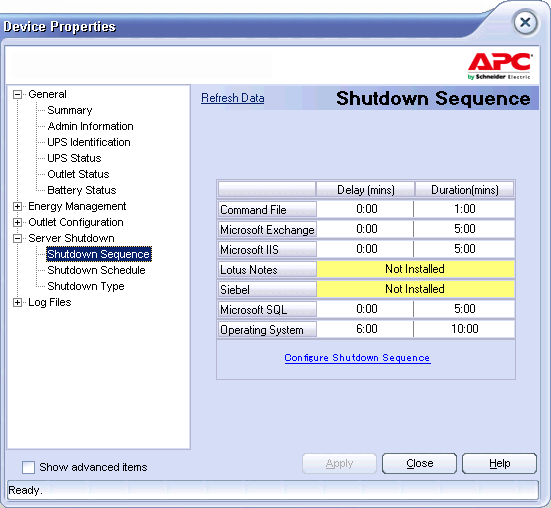The width and height of the screenshot is (551, 508).
Task: Expand the Outlet Configuration node
Action: (x=17, y=222)
